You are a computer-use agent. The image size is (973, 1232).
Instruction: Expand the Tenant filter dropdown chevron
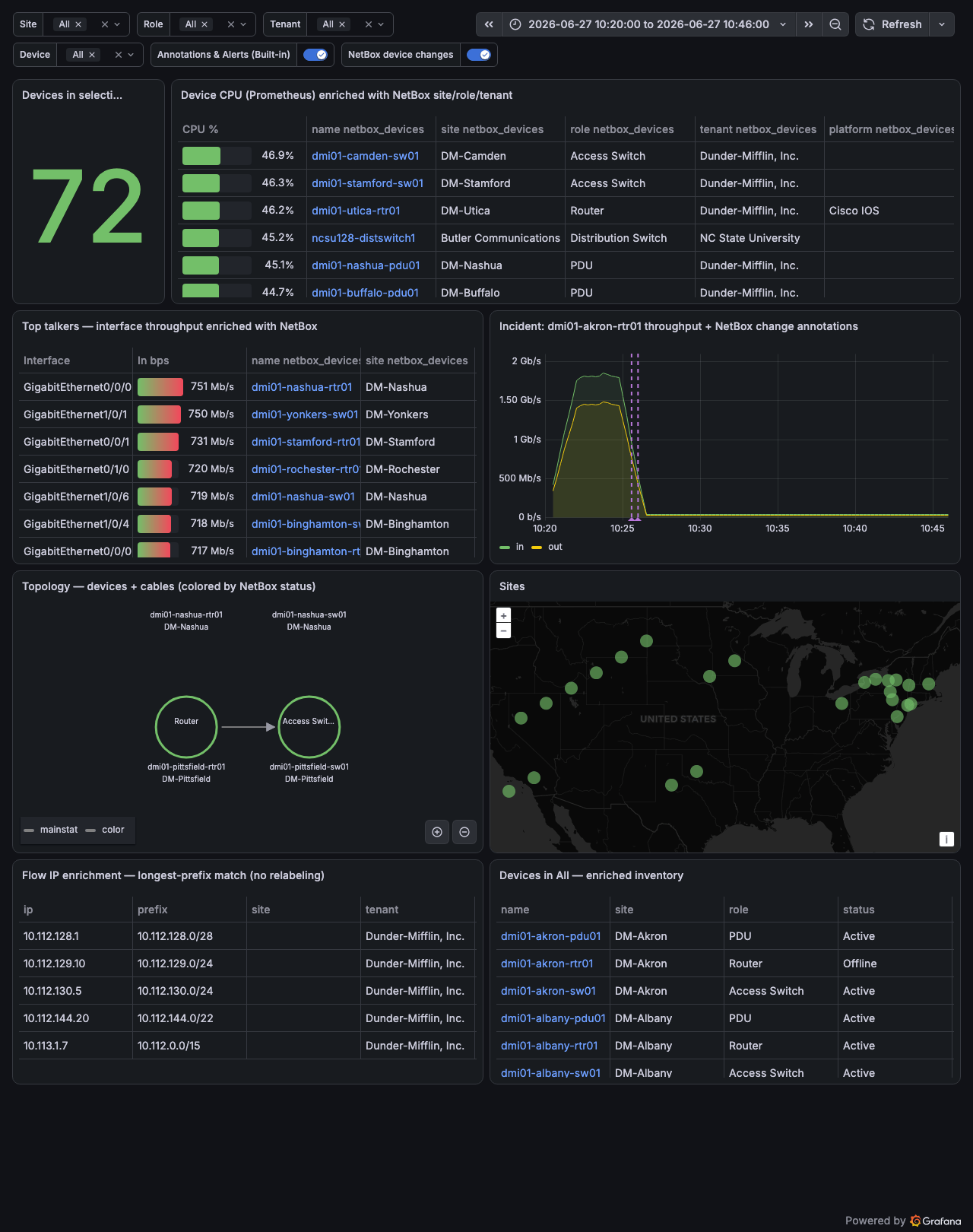pos(381,24)
